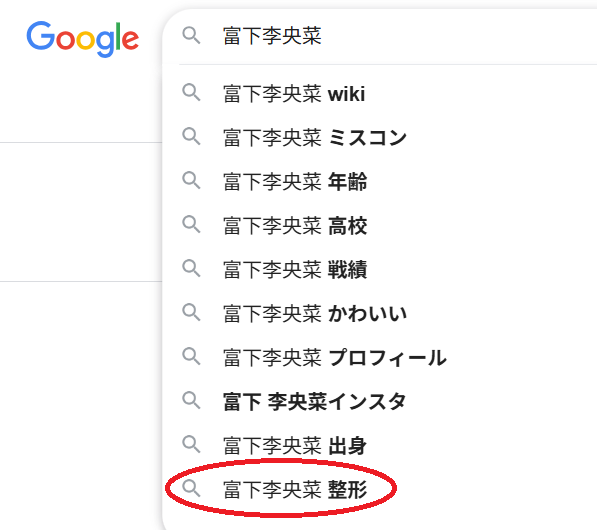
Task: Select the 富下李央菜 wiki suggestion
Action: click(381, 94)
